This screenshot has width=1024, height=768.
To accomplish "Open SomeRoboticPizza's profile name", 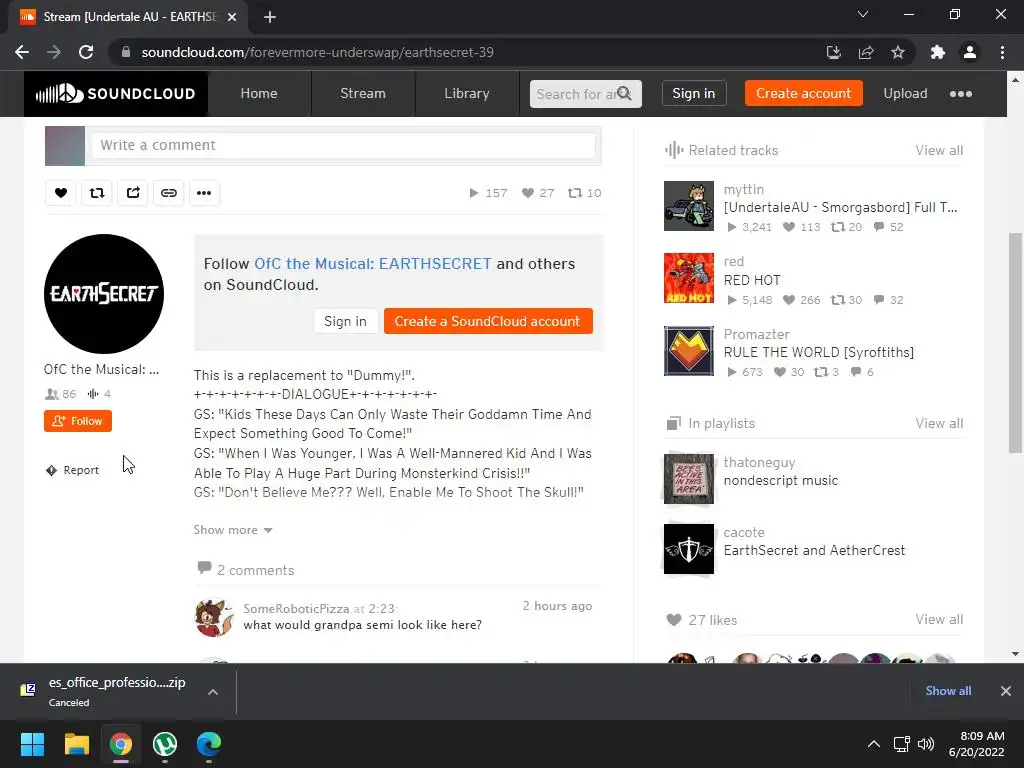I will (x=296, y=609).
